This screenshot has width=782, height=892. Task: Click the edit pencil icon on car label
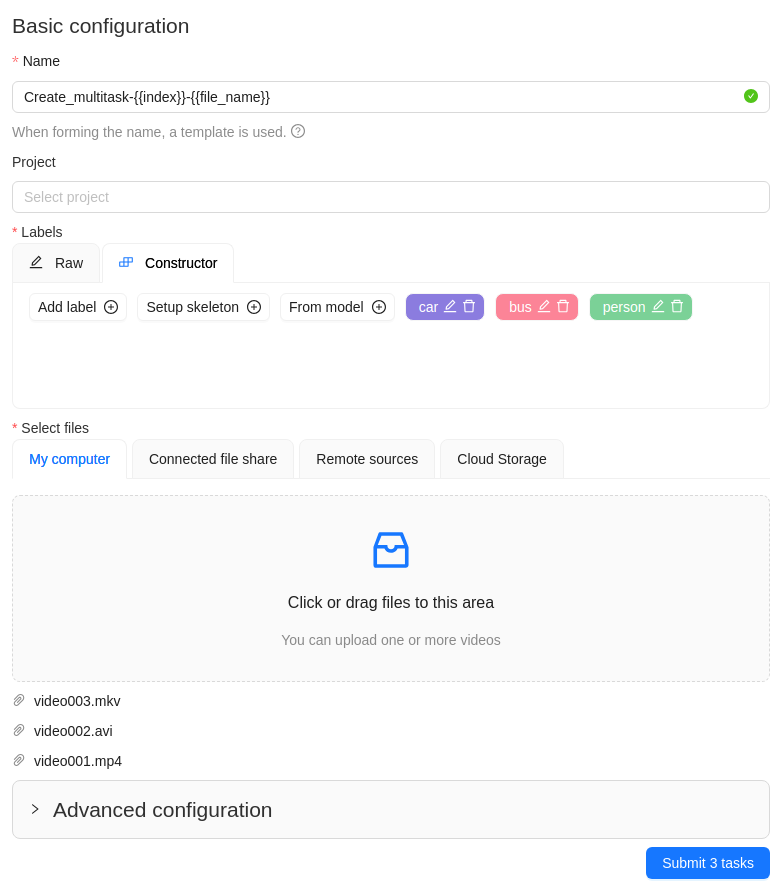pyautogui.click(x=450, y=306)
